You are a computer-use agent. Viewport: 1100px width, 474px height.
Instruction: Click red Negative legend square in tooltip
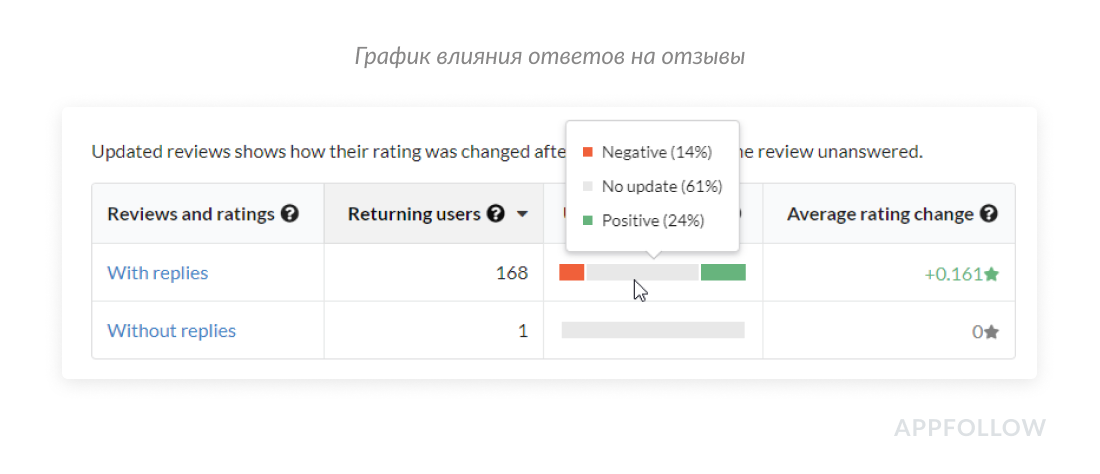(588, 152)
